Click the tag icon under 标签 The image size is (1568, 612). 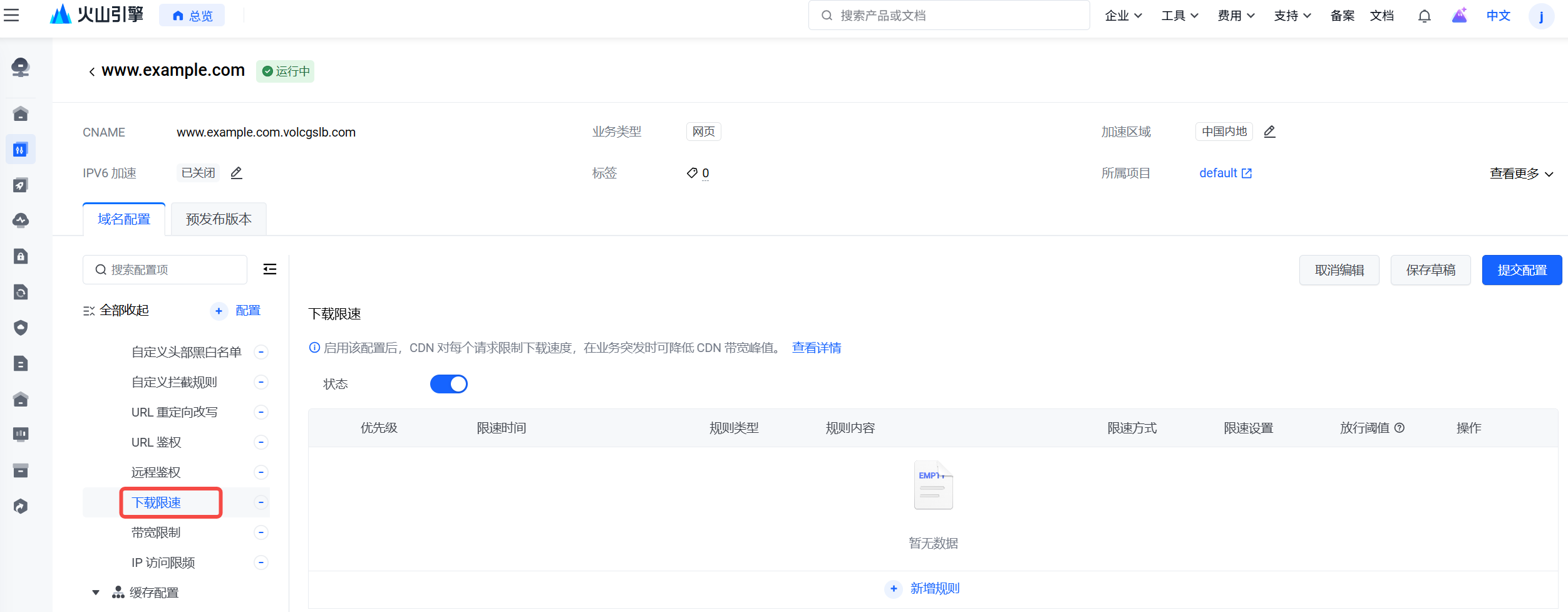[692, 173]
